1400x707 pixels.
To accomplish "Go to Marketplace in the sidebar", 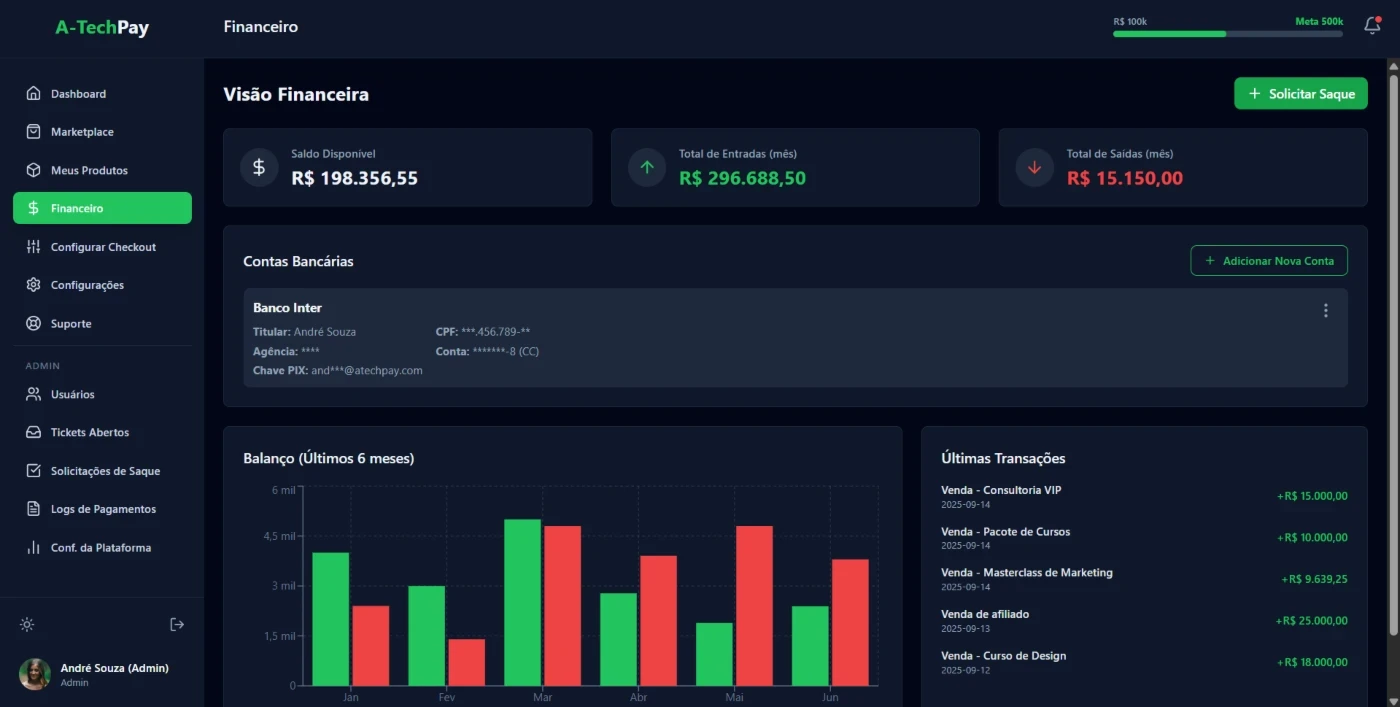I will coord(82,132).
